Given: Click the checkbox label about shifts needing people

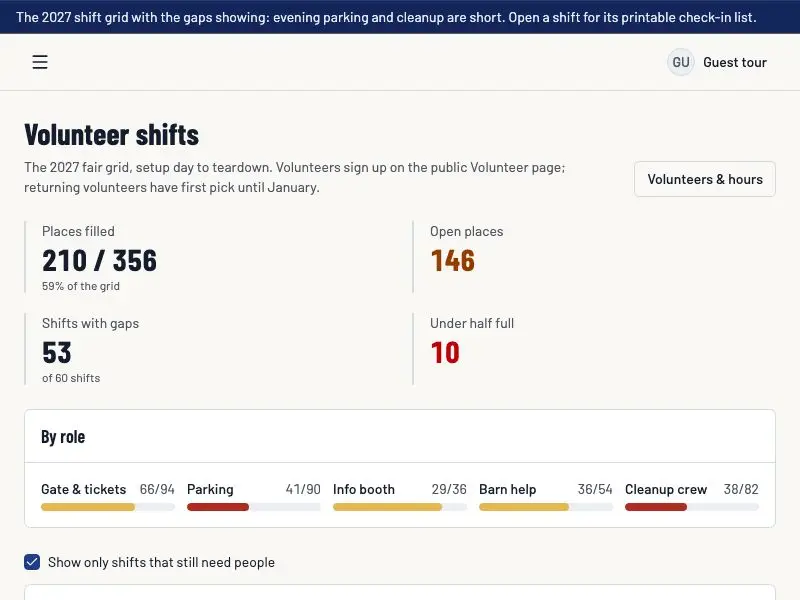Looking at the screenshot, I should [x=161, y=562].
